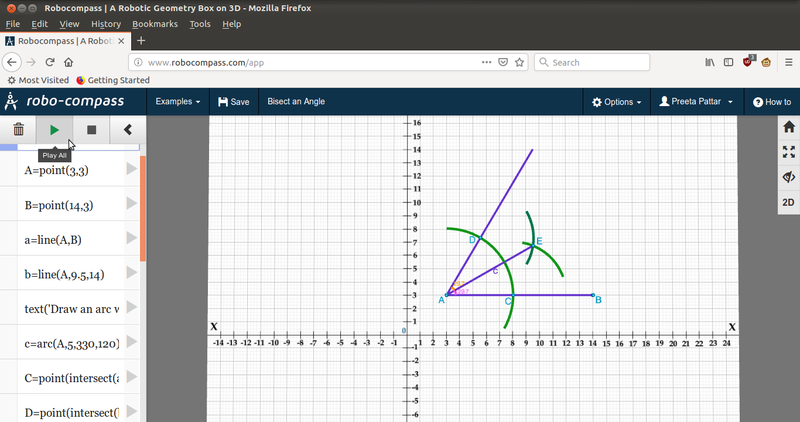800x422 pixels.
Task: Open Getting Started bookmark
Action: pos(113,80)
